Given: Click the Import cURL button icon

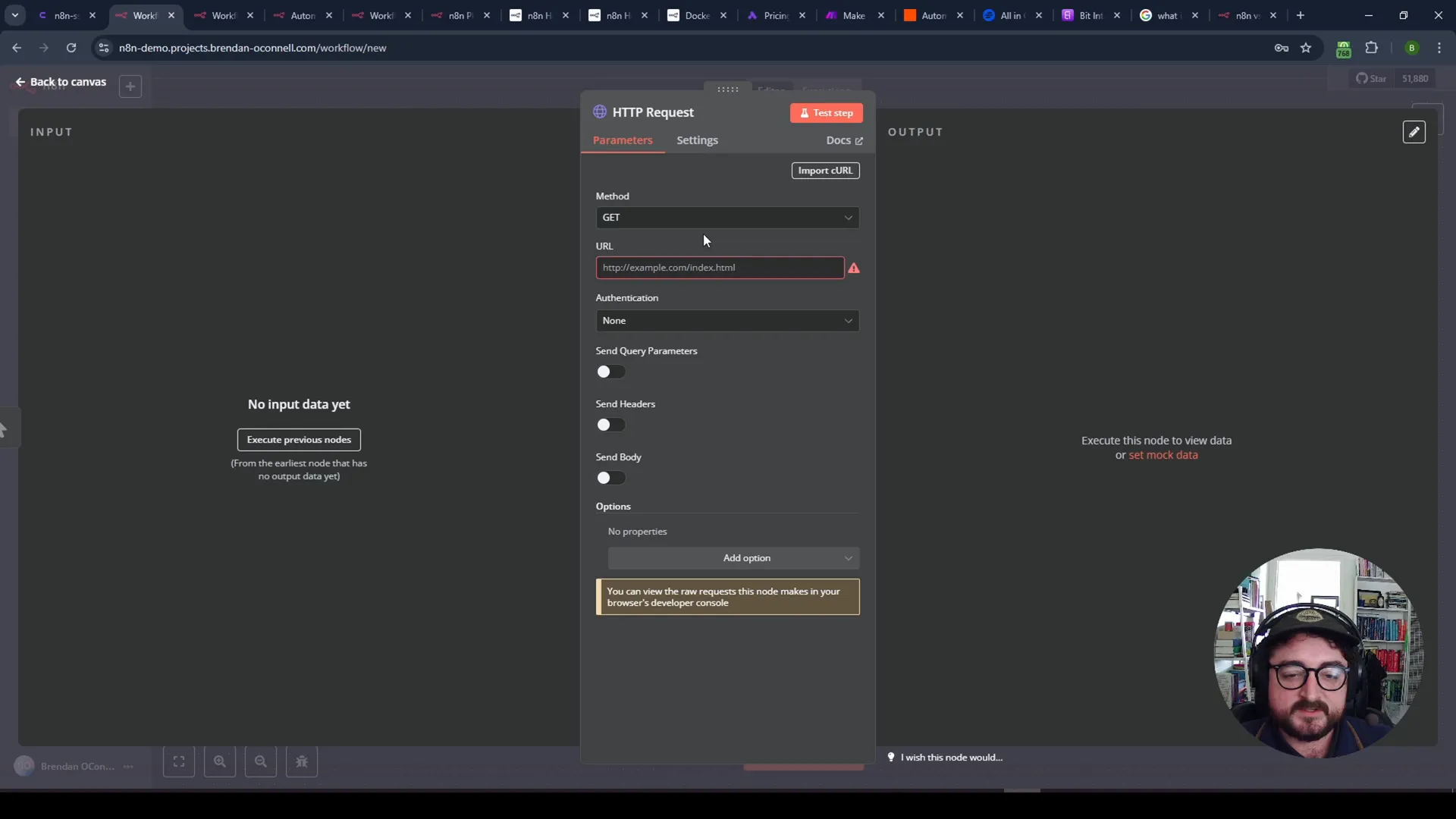Looking at the screenshot, I should [x=826, y=170].
